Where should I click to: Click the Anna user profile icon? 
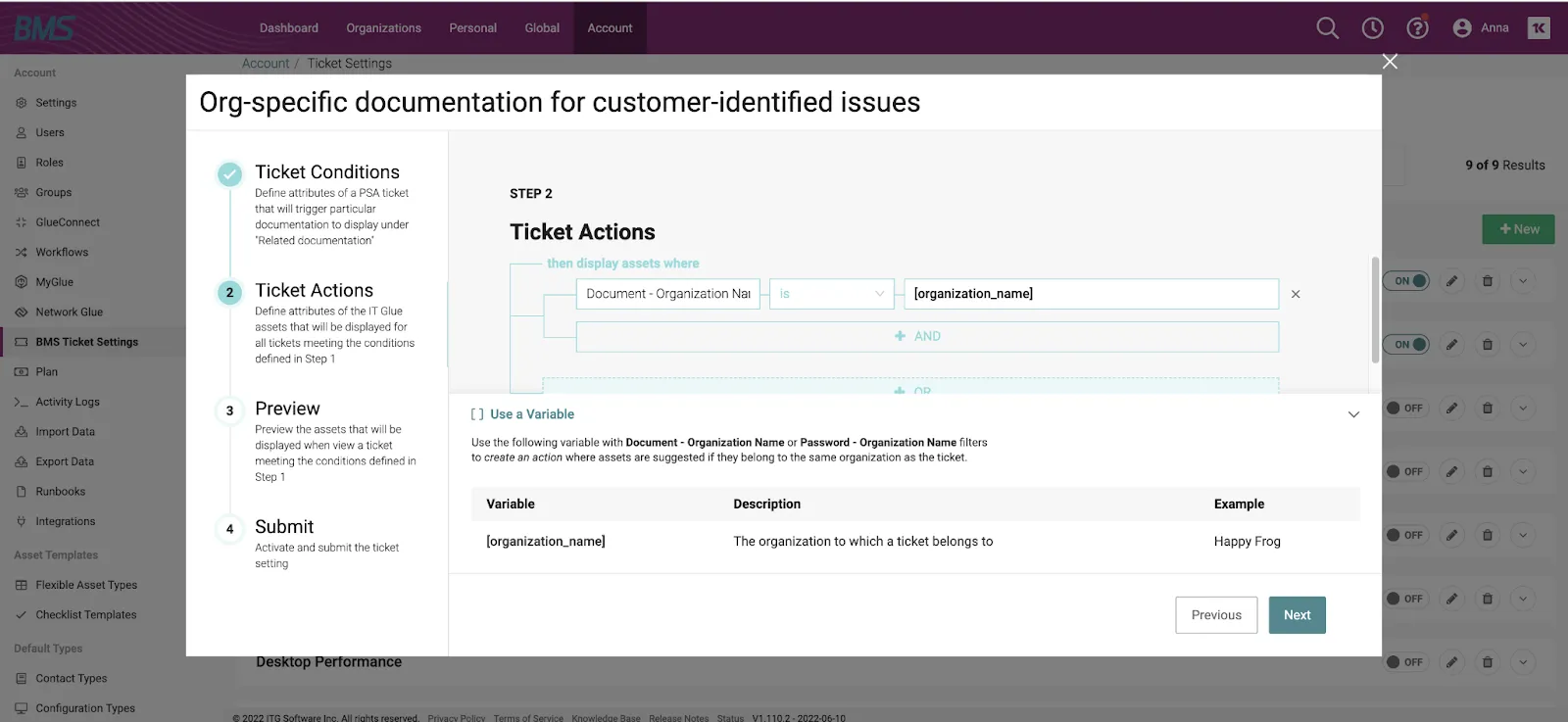[x=1462, y=28]
